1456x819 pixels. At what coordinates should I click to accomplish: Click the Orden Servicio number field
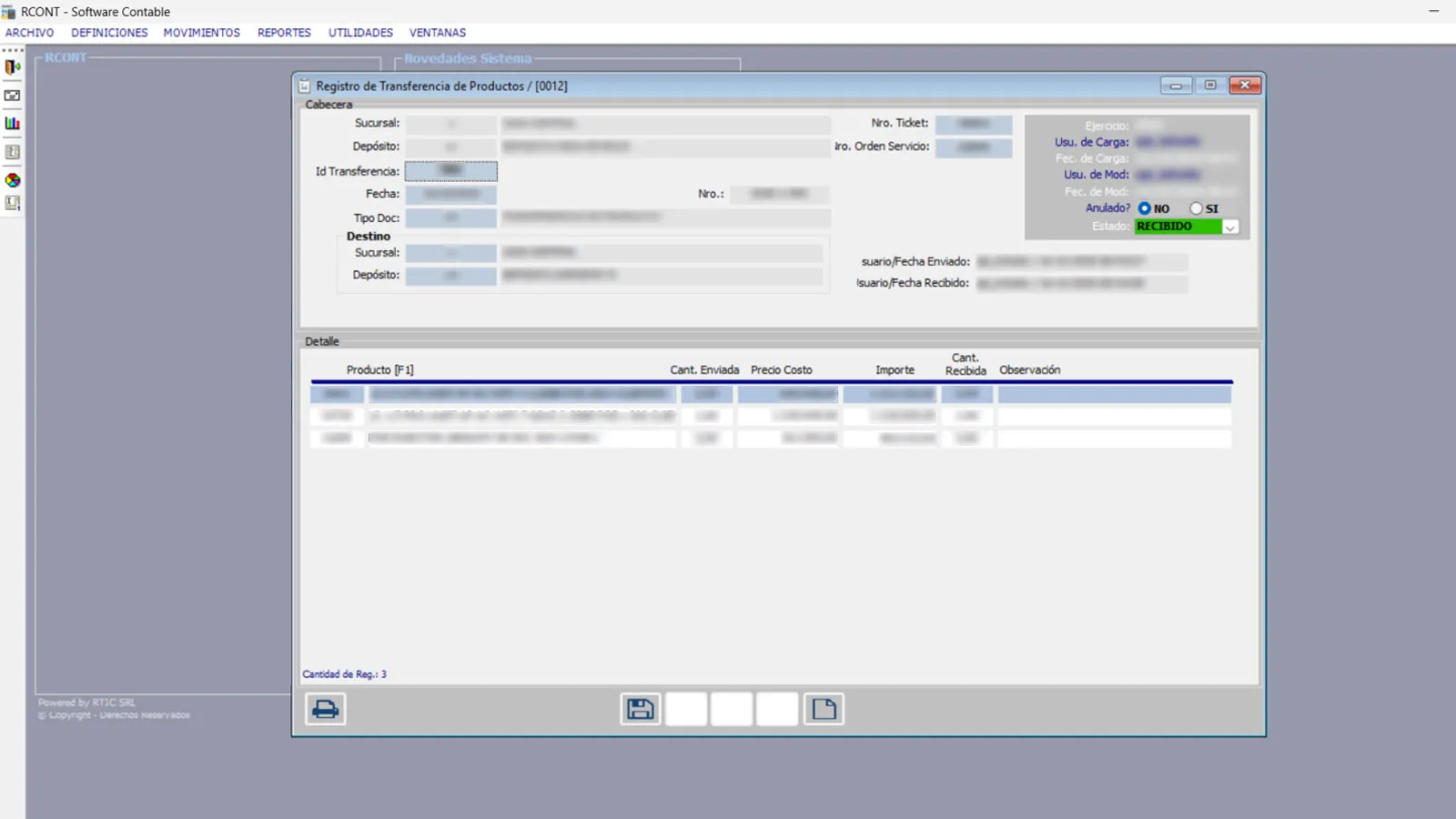click(974, 147)
